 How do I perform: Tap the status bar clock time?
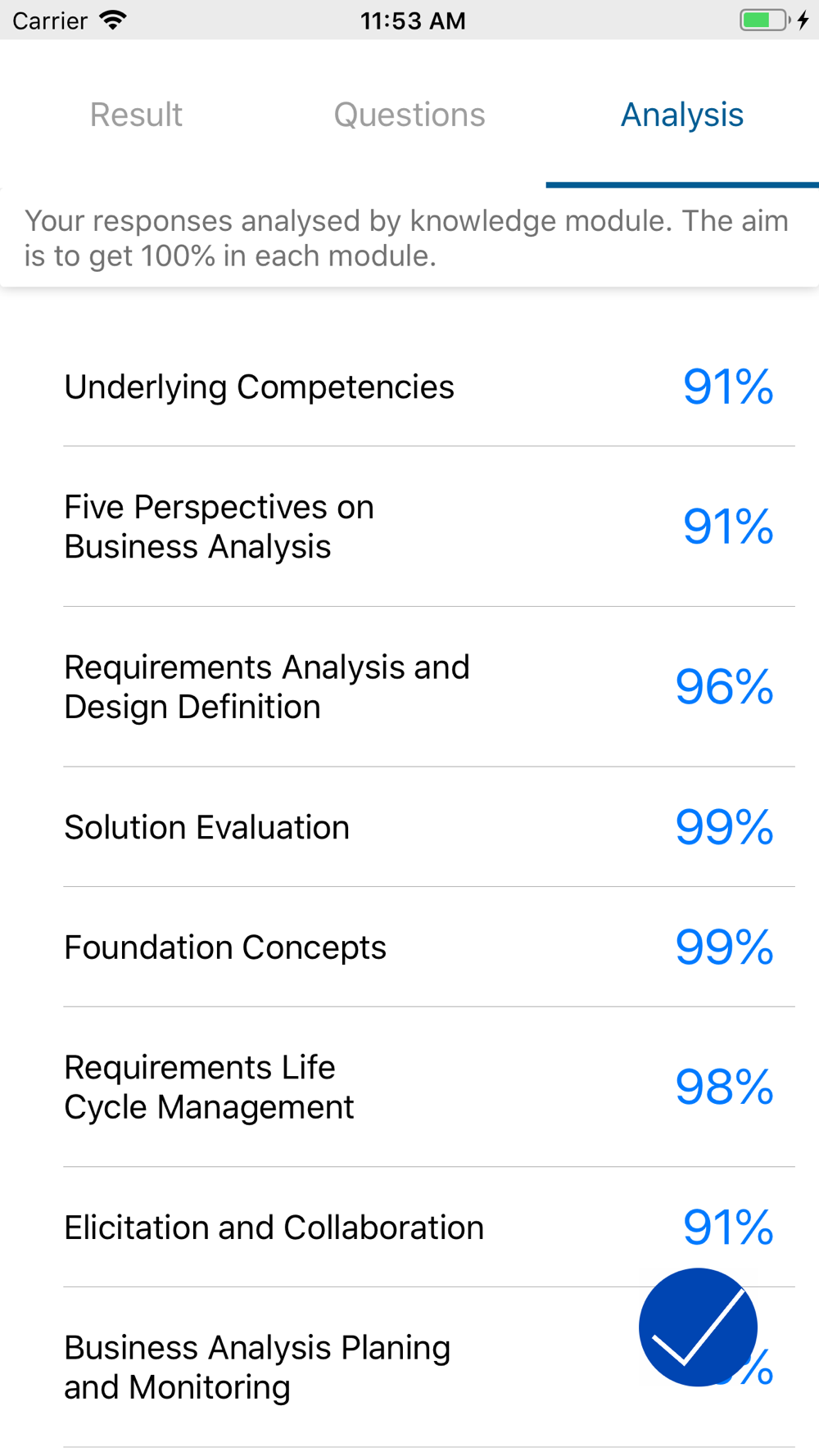click(x=413, y=20)
